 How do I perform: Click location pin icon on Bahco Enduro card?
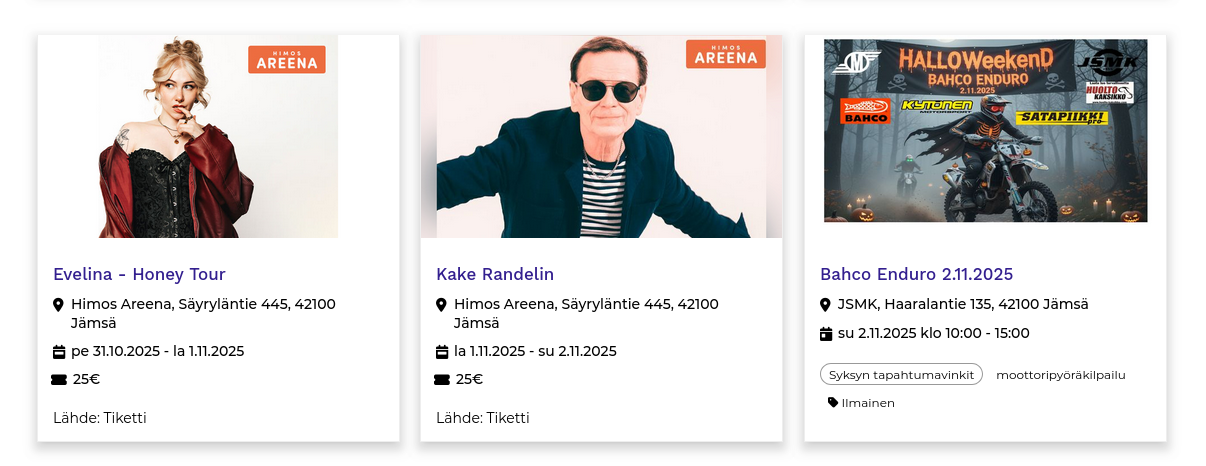tap(825, 305)
